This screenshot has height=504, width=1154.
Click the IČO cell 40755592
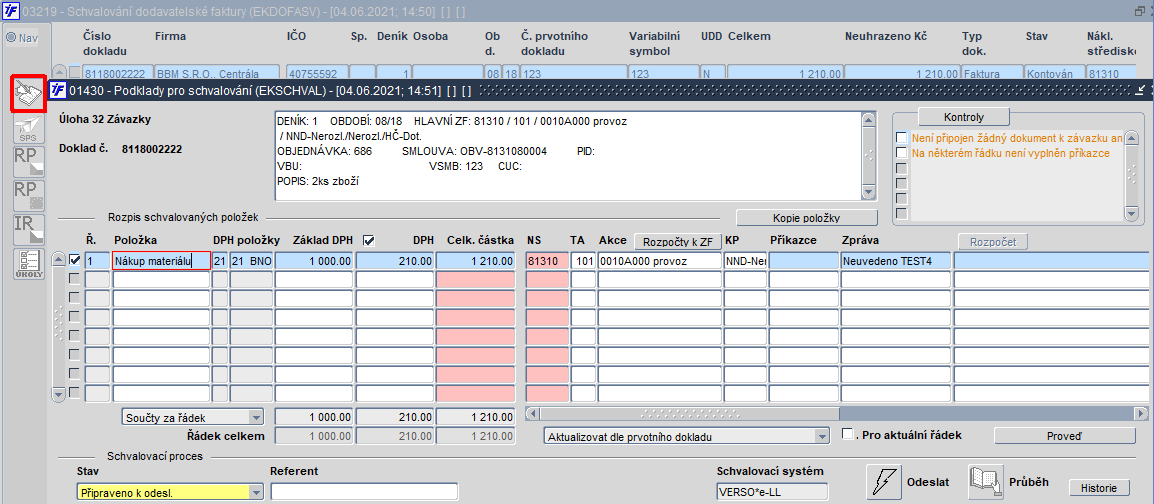click(x=316, y=73)
